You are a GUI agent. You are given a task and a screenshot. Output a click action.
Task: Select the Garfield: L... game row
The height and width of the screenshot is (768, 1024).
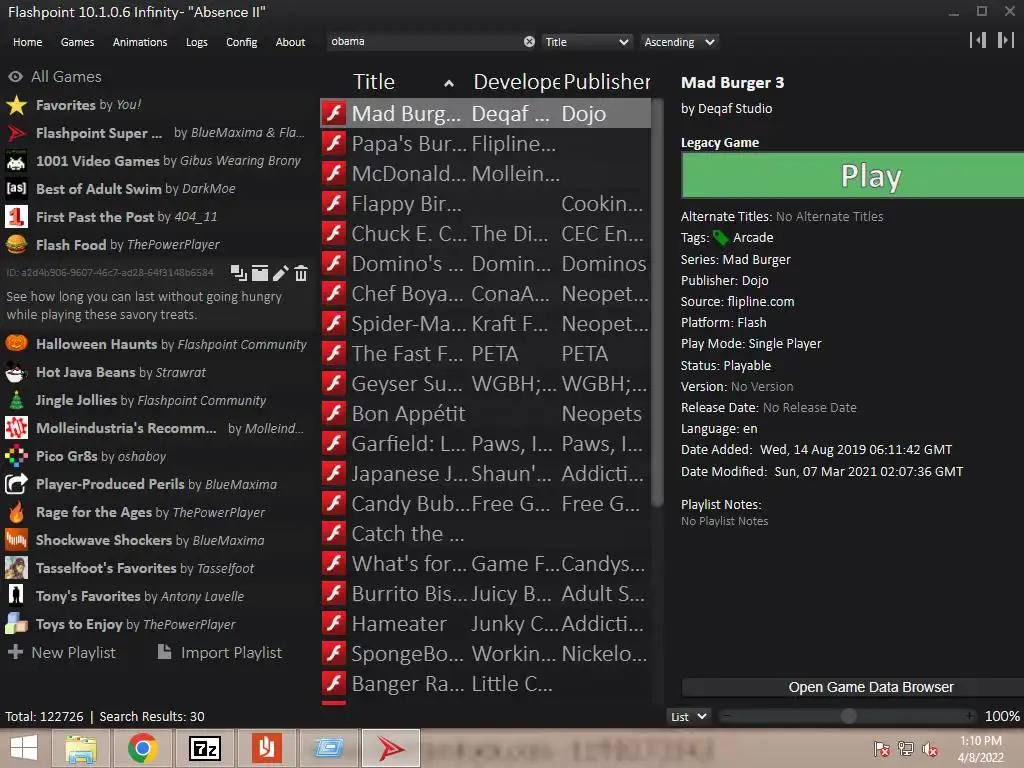point(485,443)
